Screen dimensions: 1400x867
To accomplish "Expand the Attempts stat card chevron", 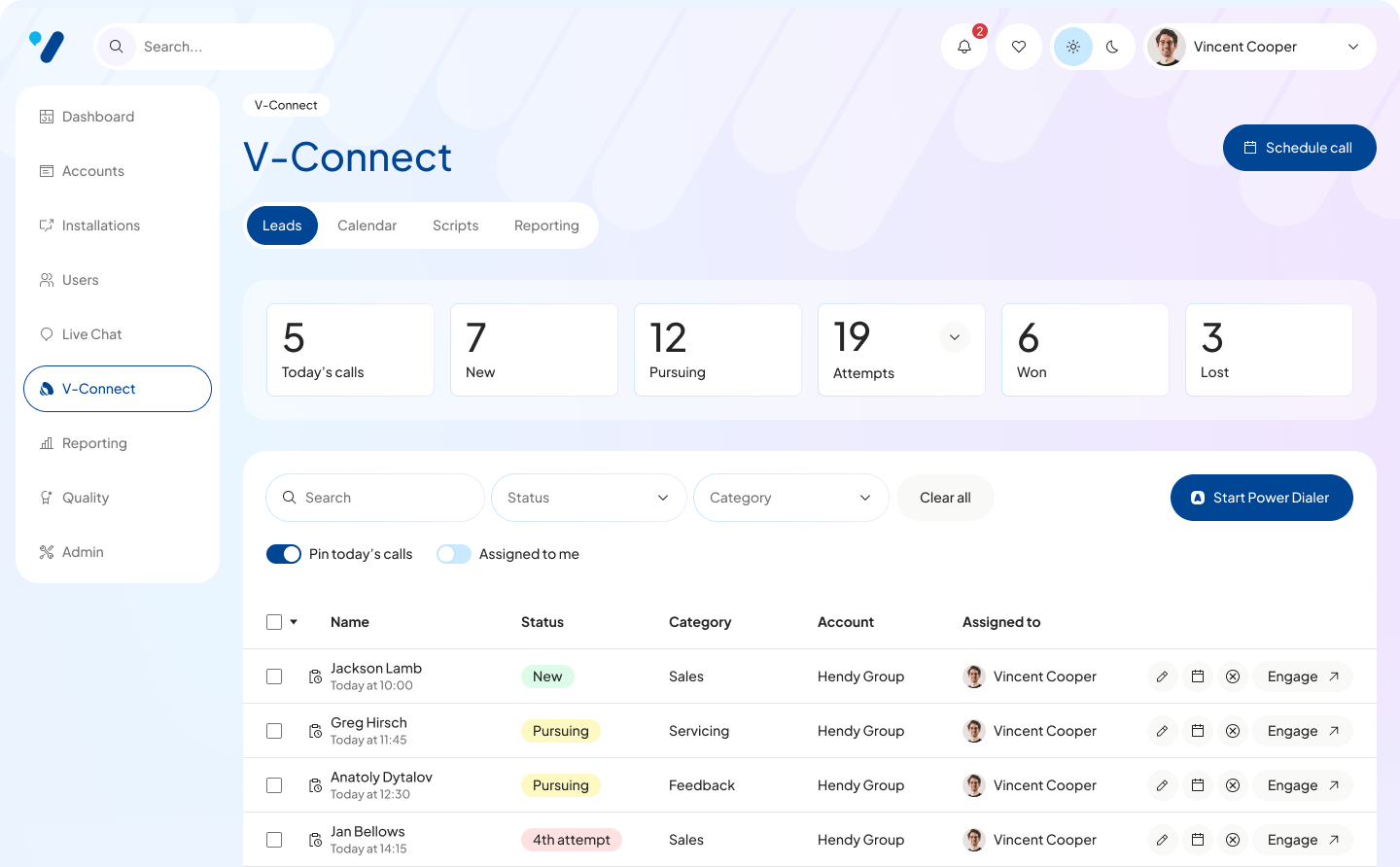I will pyautogui.click(x=954, y=336).
